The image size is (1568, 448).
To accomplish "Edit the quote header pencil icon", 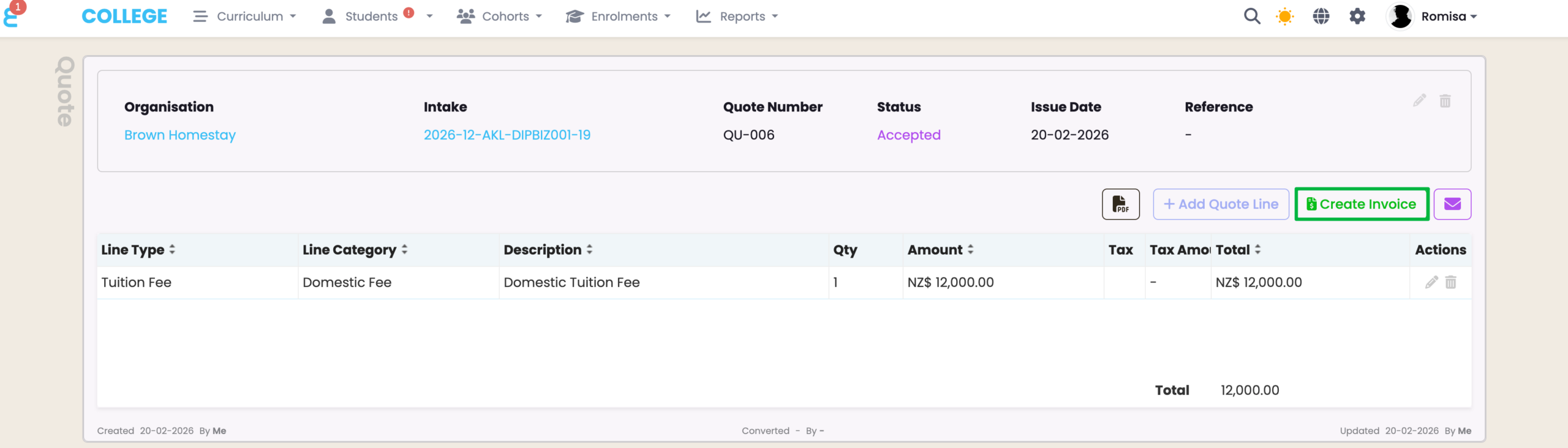I will click(1420, 100).
